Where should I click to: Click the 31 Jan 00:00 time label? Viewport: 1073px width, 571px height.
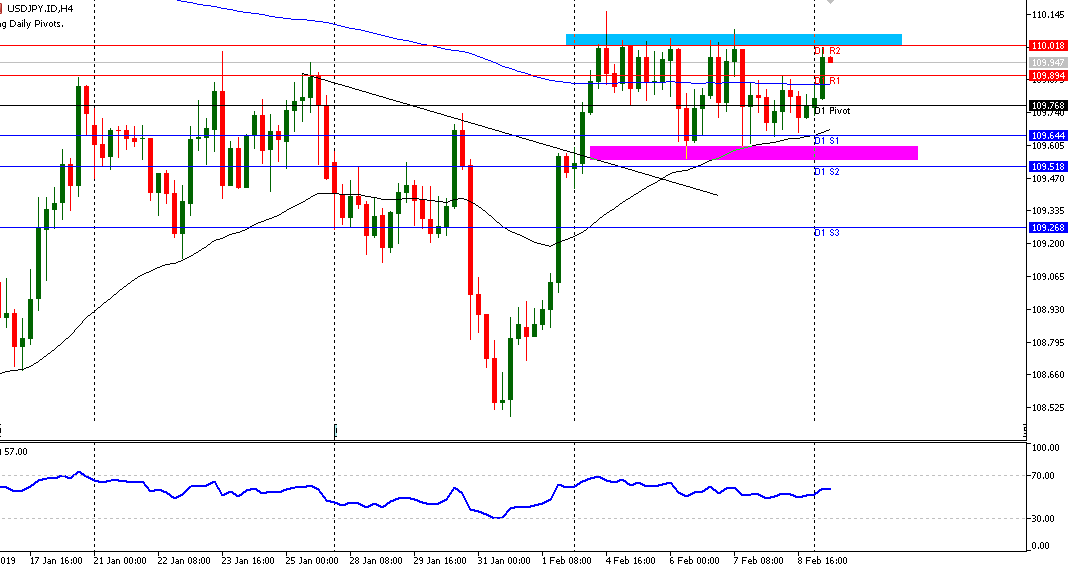(x=504, y=561)
